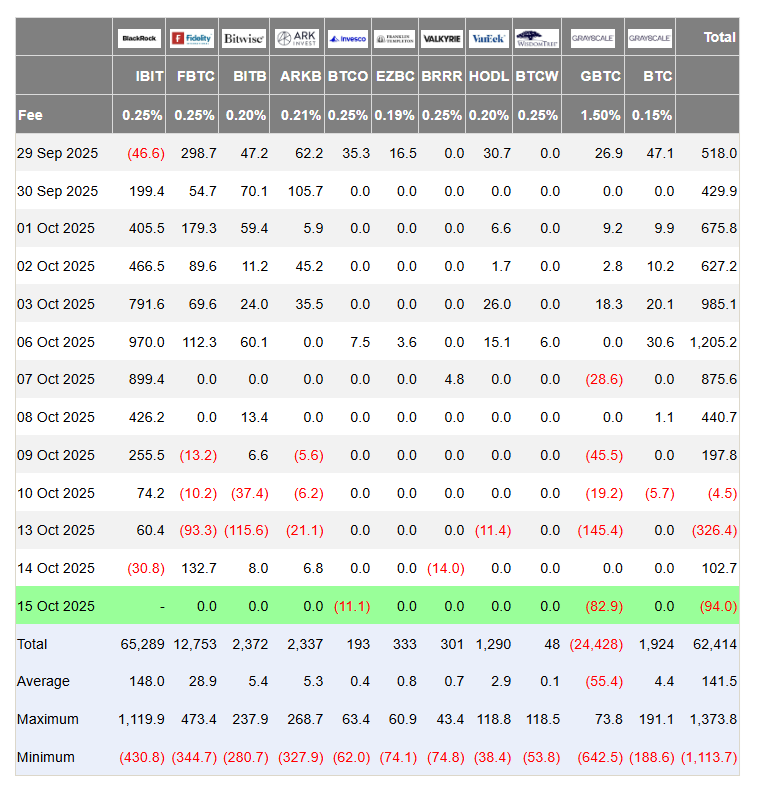The width and height of the screenshot is (759, 797).
Task: Select the IBIT ticker column header
Action: 149,76
